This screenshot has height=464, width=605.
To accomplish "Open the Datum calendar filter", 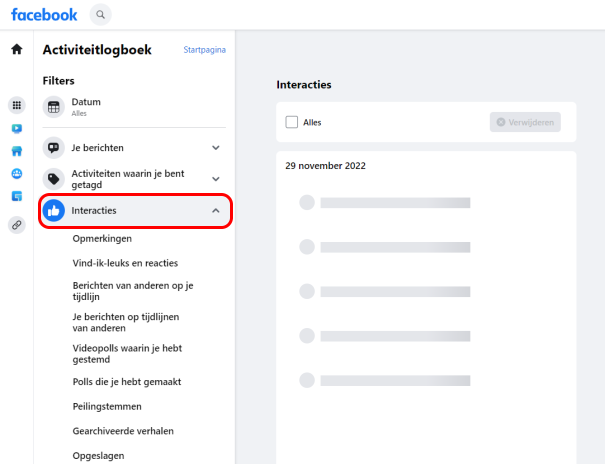I will point(134,107).
